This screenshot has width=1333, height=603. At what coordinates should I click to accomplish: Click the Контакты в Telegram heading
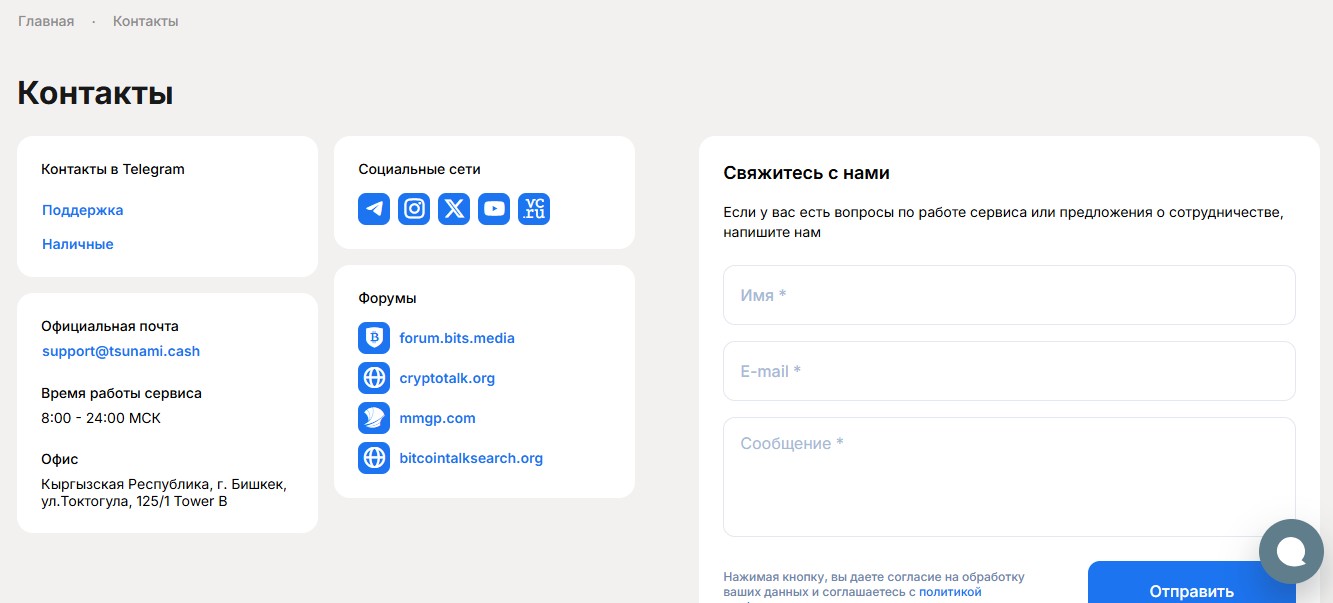point(113,169)
